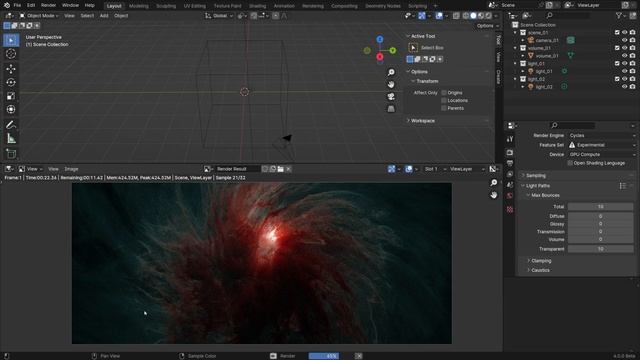Open the Window menu
Viewport: 640px width, 360px height.
pyautogui.click(x=70, y=5)
